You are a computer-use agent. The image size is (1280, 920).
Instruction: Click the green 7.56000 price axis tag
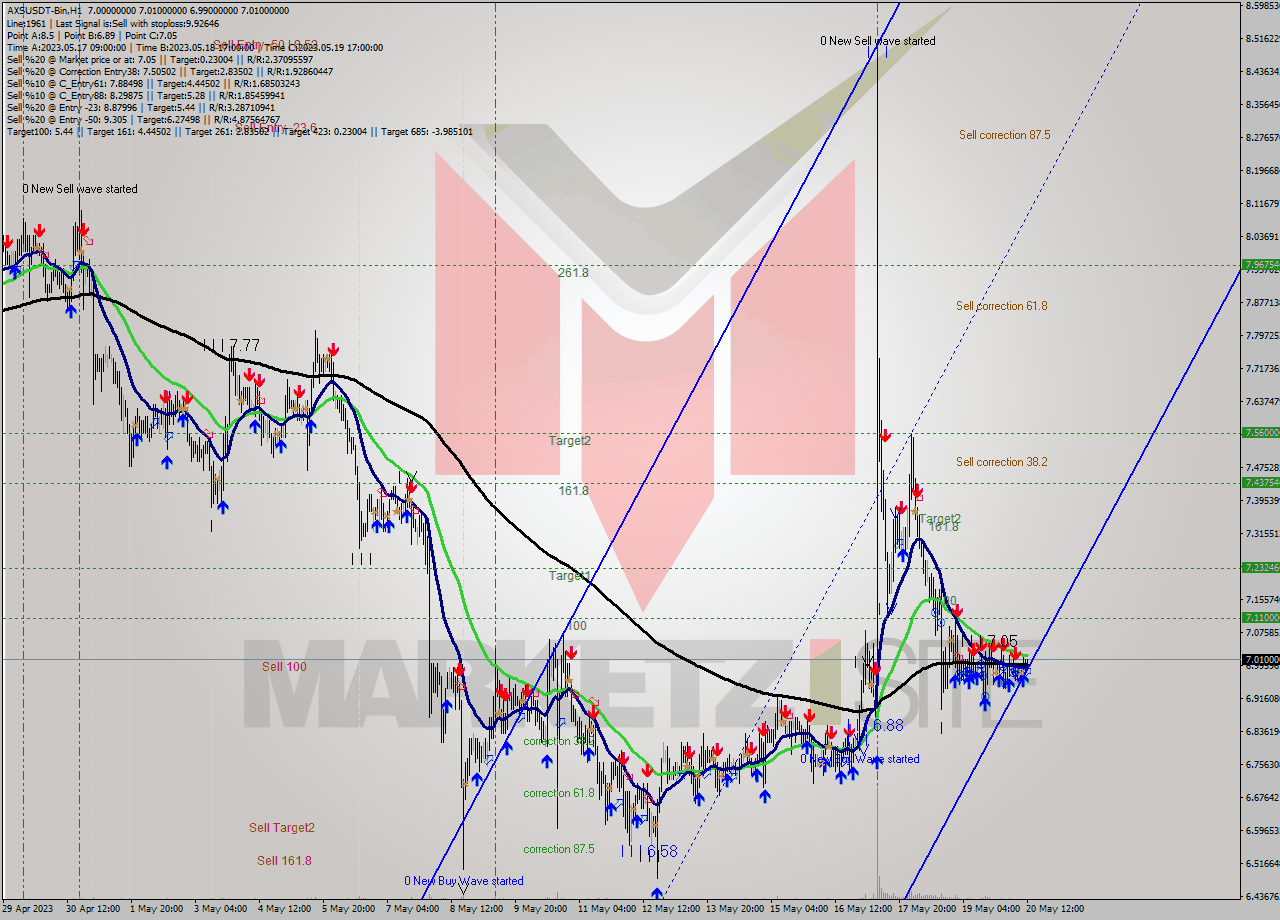(x=1261, y=433)
